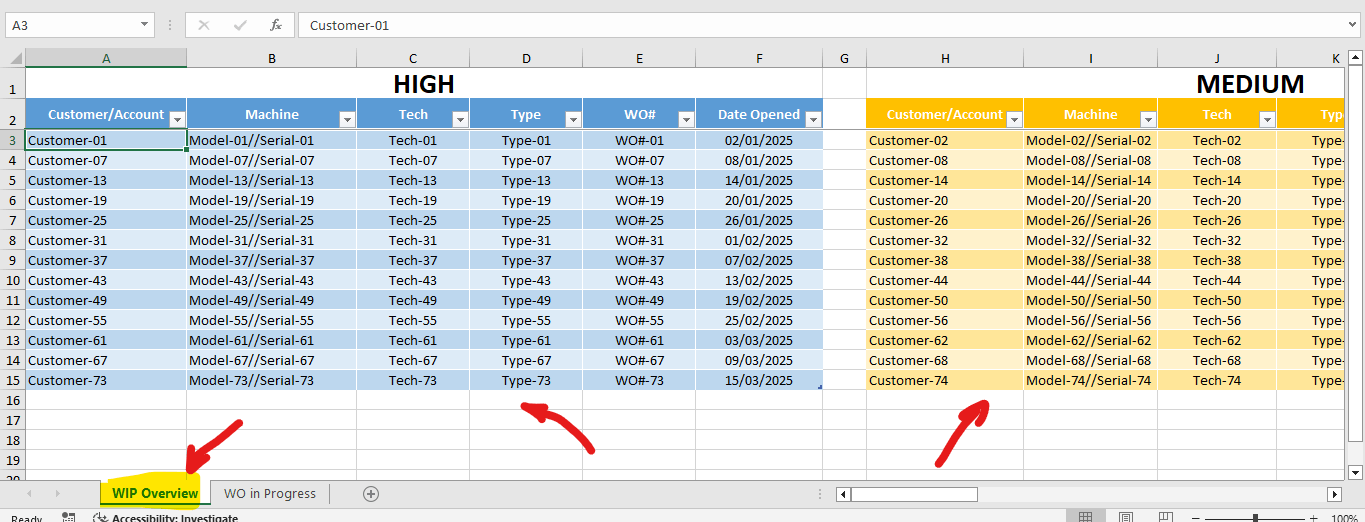Screen dimensions: 1365x522
Task: Open HIGH Tech filter dropdown
Action: point(460,119)
